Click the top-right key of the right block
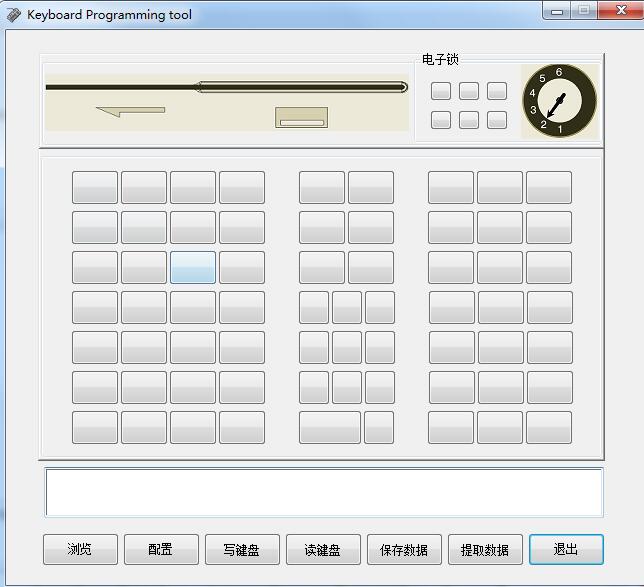Image resolution: width=644 pixels, height=587 pixels. click(x=549, y=187)
